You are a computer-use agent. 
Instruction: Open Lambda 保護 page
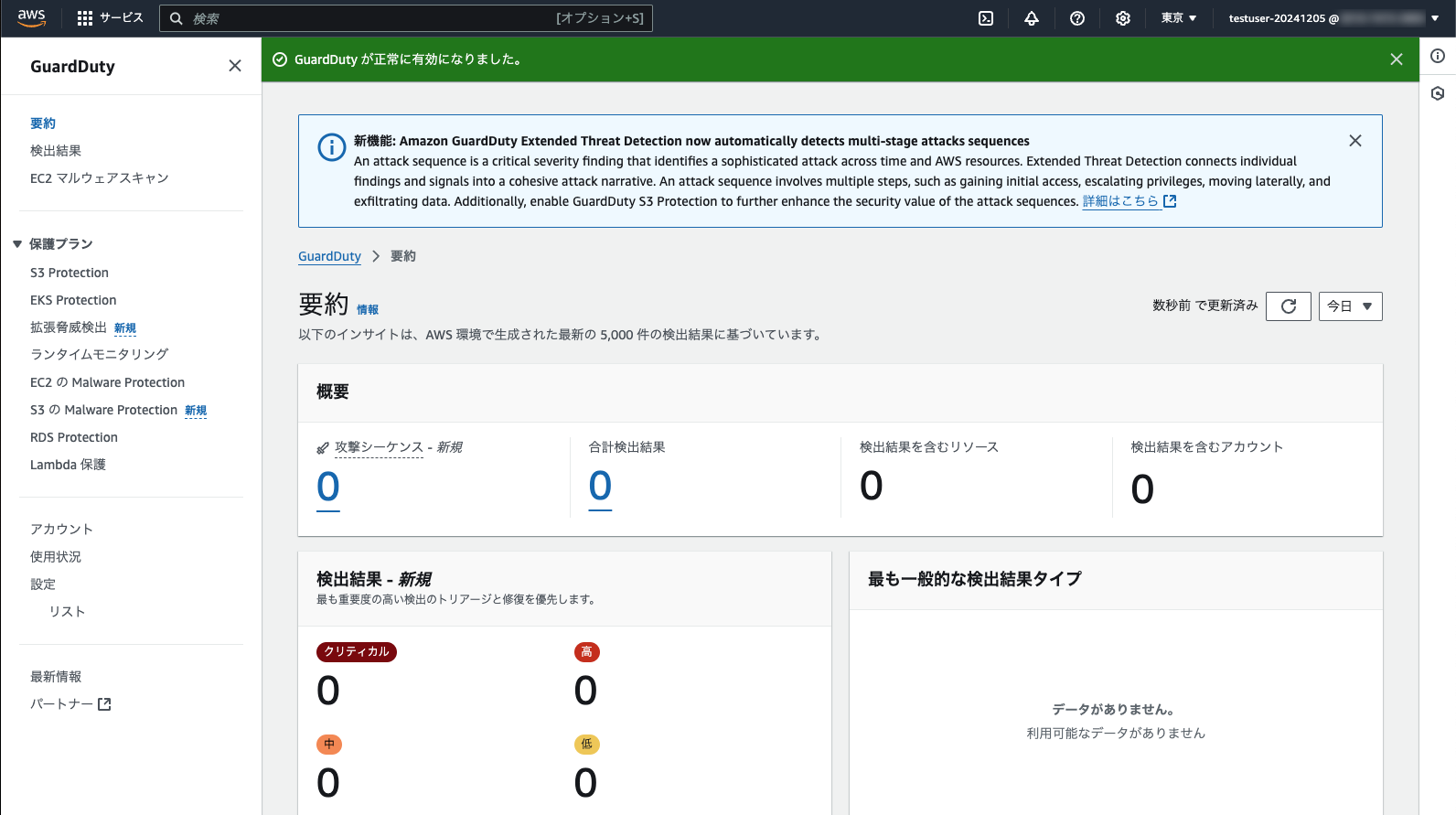tap(68, 465)
